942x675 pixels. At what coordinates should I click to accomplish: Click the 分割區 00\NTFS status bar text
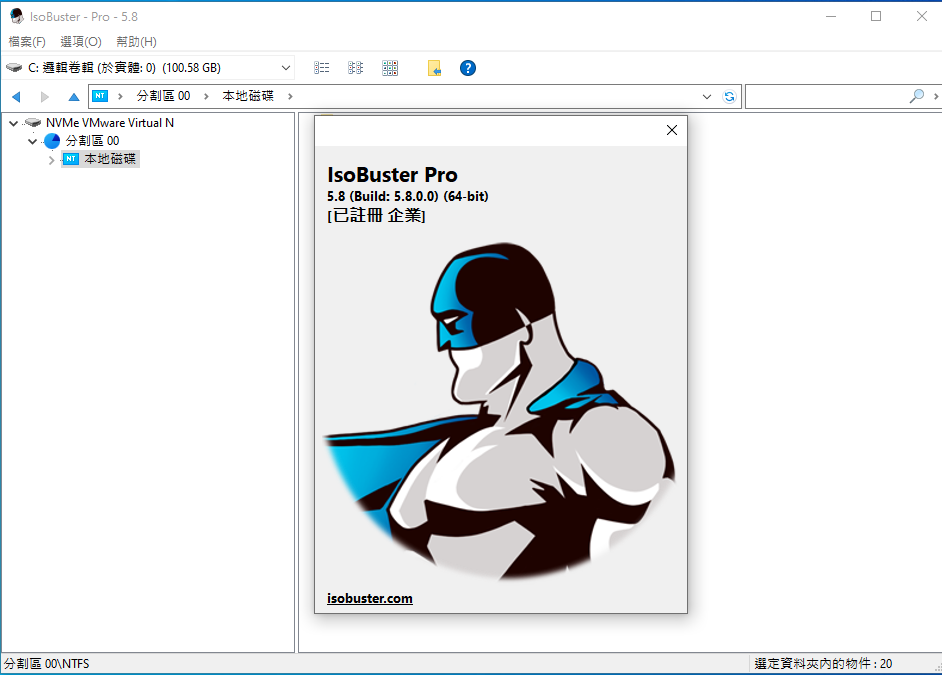pos(46,664)
